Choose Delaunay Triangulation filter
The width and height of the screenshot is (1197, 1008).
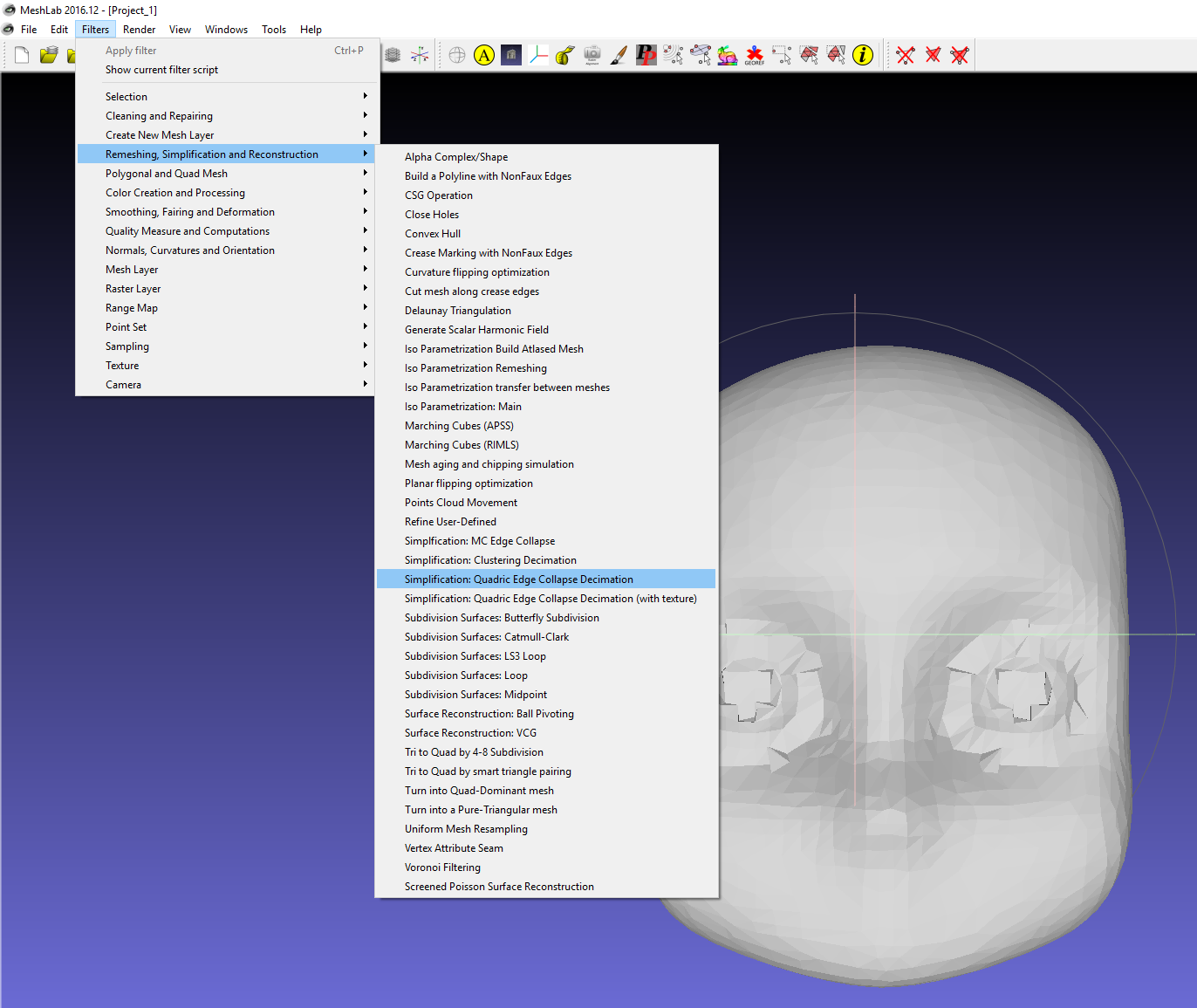click(546, 311)
